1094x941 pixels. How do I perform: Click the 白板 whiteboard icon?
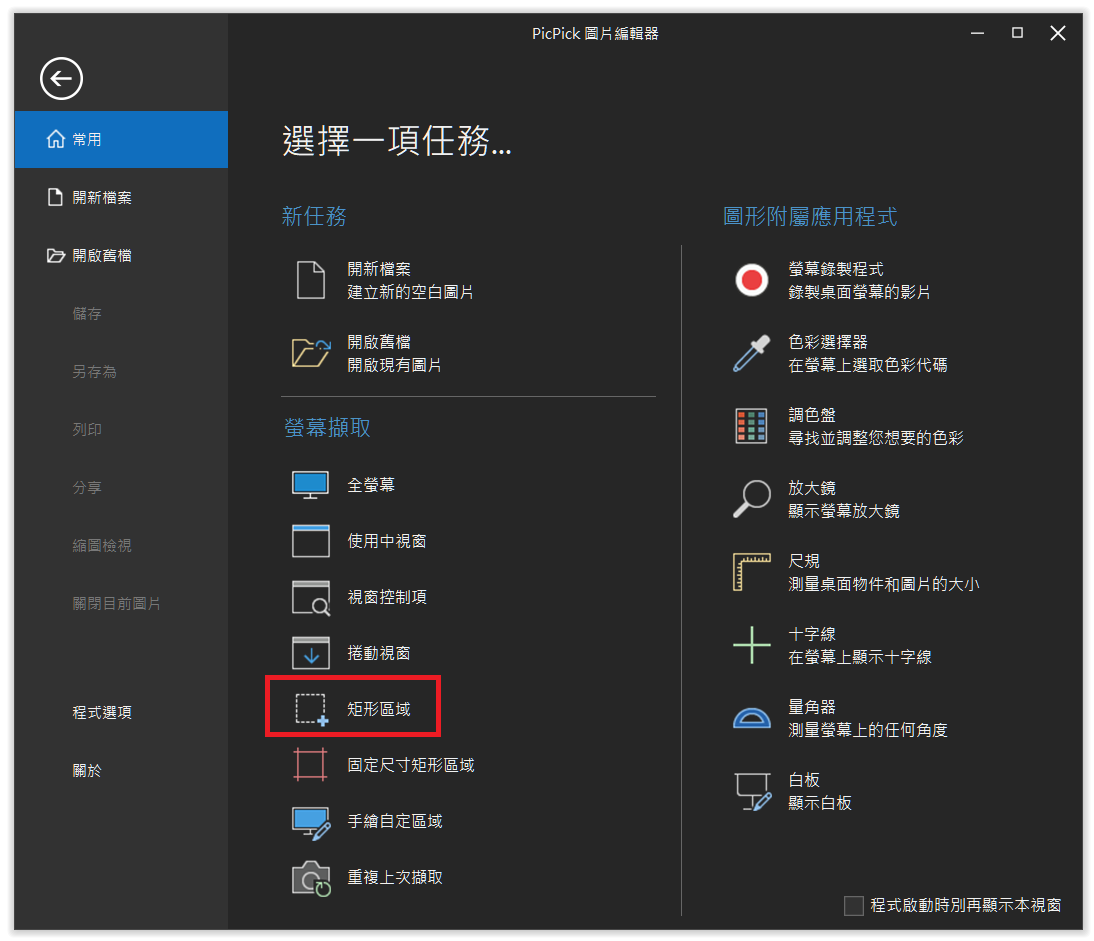(x=753, y=792)
